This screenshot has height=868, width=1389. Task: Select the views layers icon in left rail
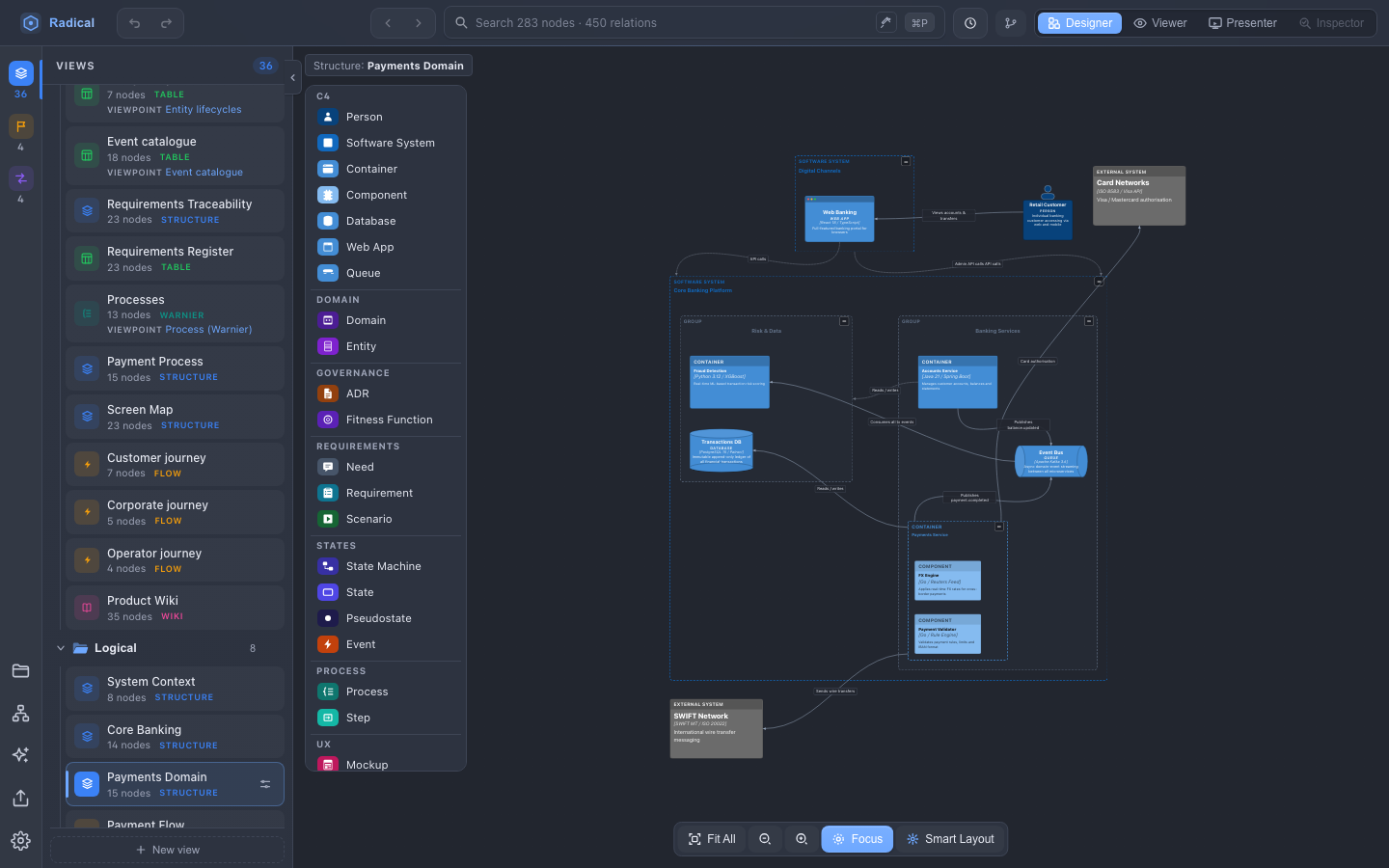pyautogui.click(x=20, y=73)
